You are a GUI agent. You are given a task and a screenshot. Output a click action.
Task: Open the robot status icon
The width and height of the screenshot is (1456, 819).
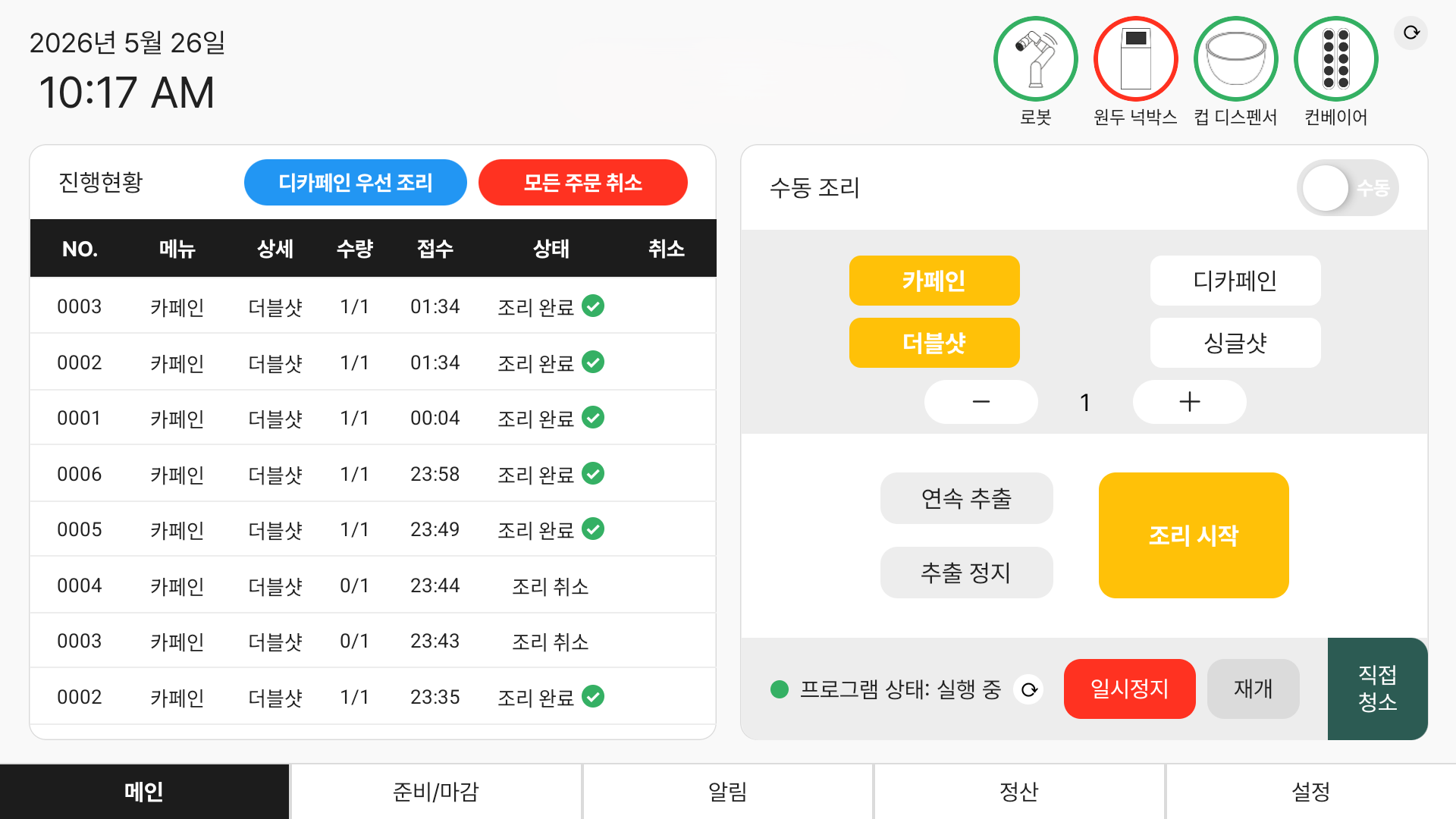(x=1035, y=59)
